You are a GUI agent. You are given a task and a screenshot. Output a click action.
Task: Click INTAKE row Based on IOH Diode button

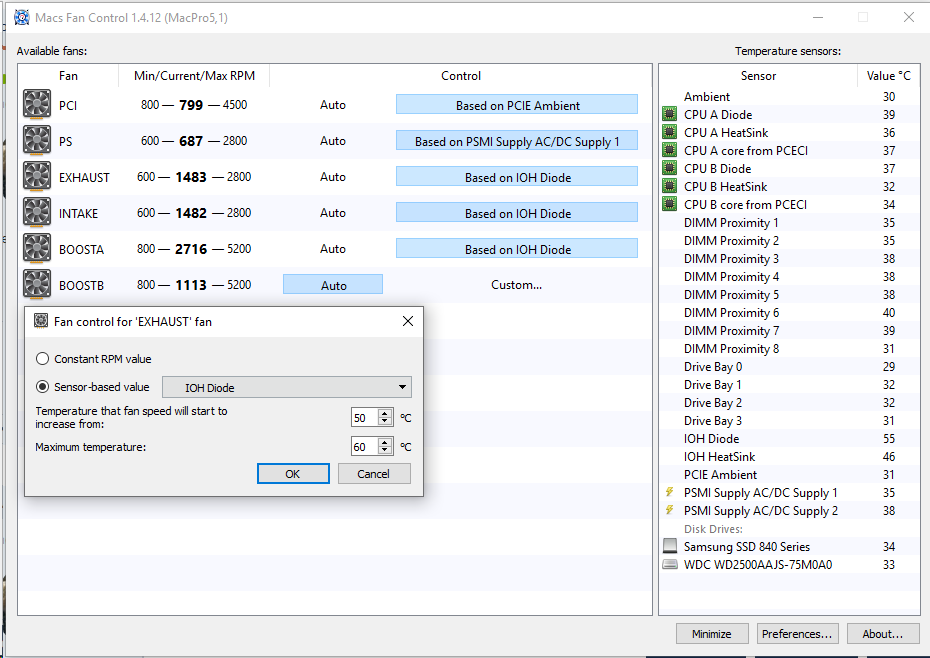coord(517,213)
